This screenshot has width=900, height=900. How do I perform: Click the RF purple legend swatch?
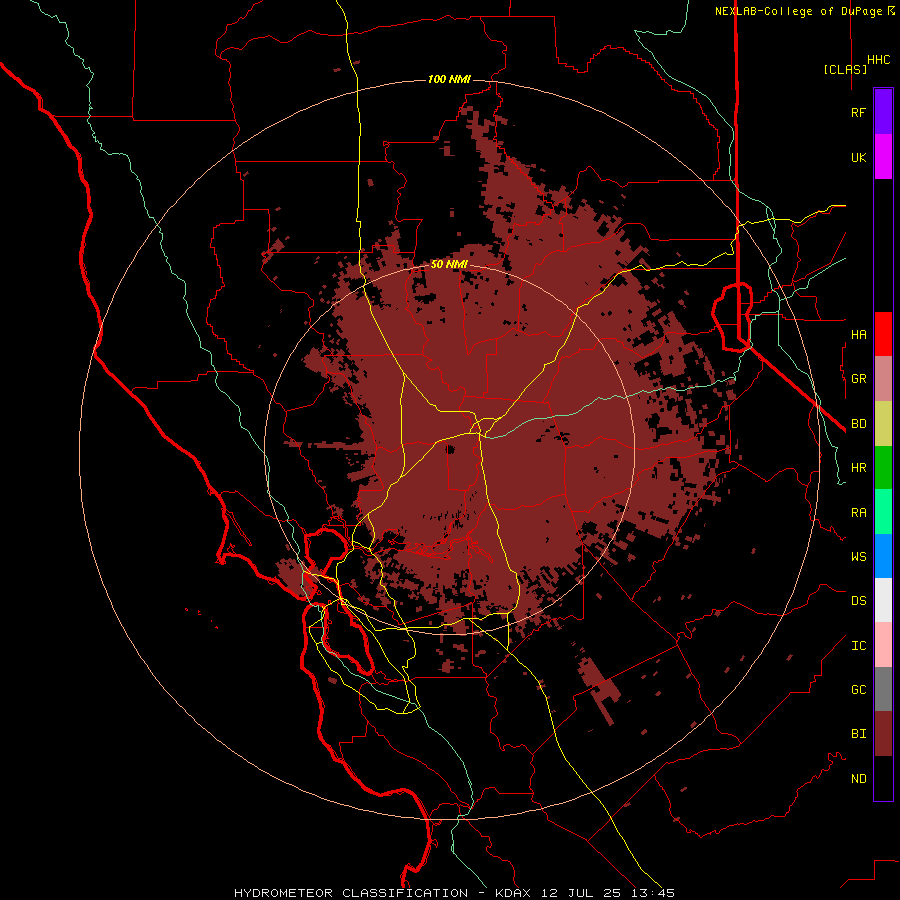(x=883, y=112)
